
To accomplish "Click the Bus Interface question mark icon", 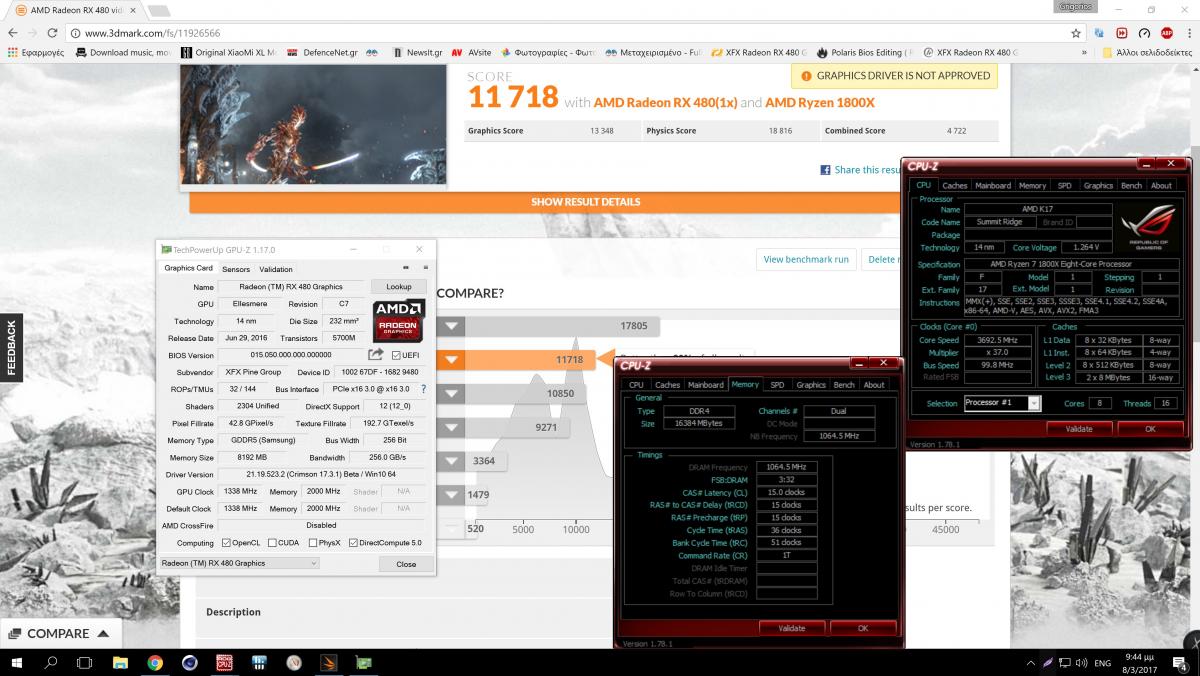I will point(424,389).
